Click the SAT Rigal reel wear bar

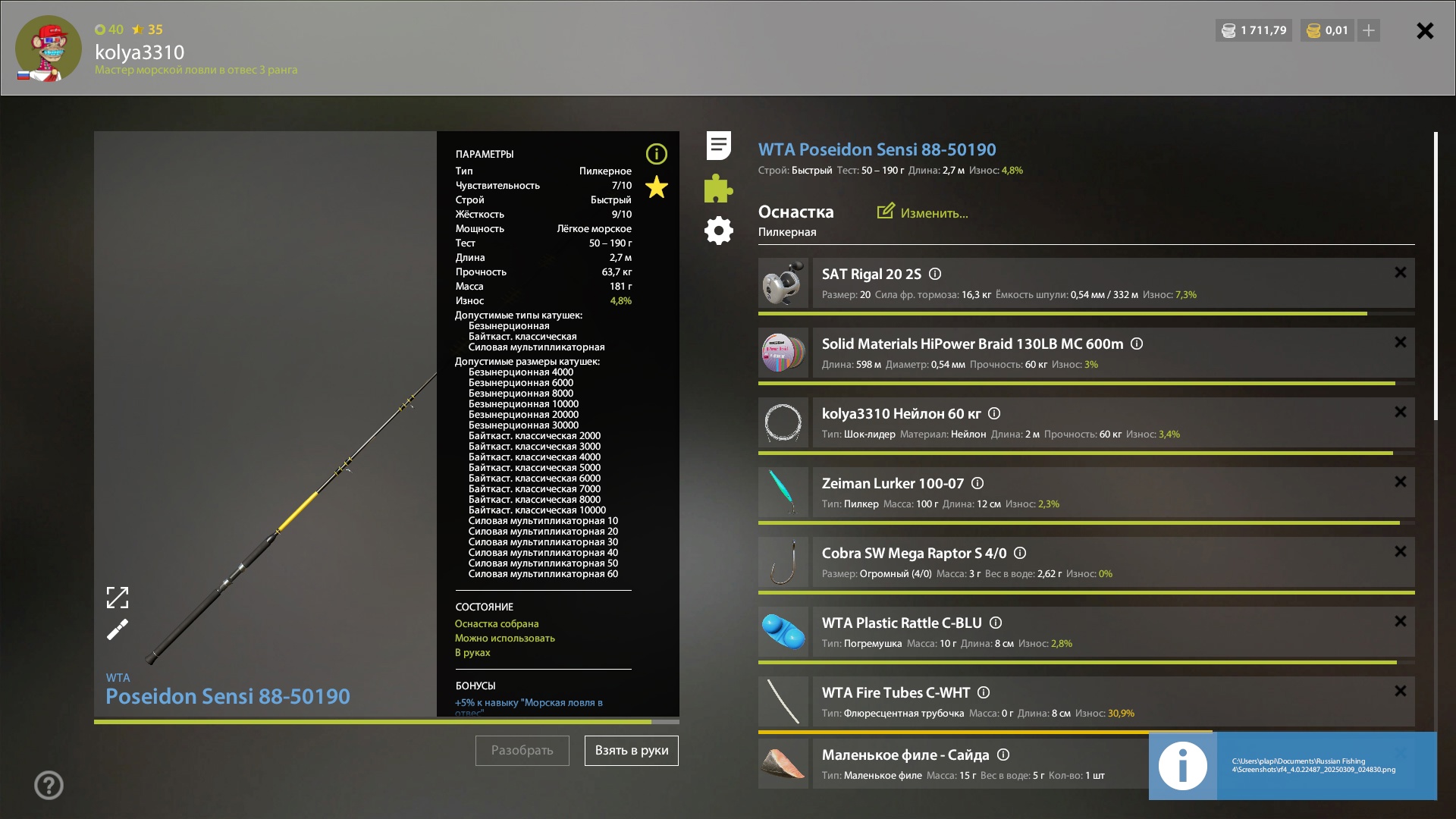point(1087,313)
